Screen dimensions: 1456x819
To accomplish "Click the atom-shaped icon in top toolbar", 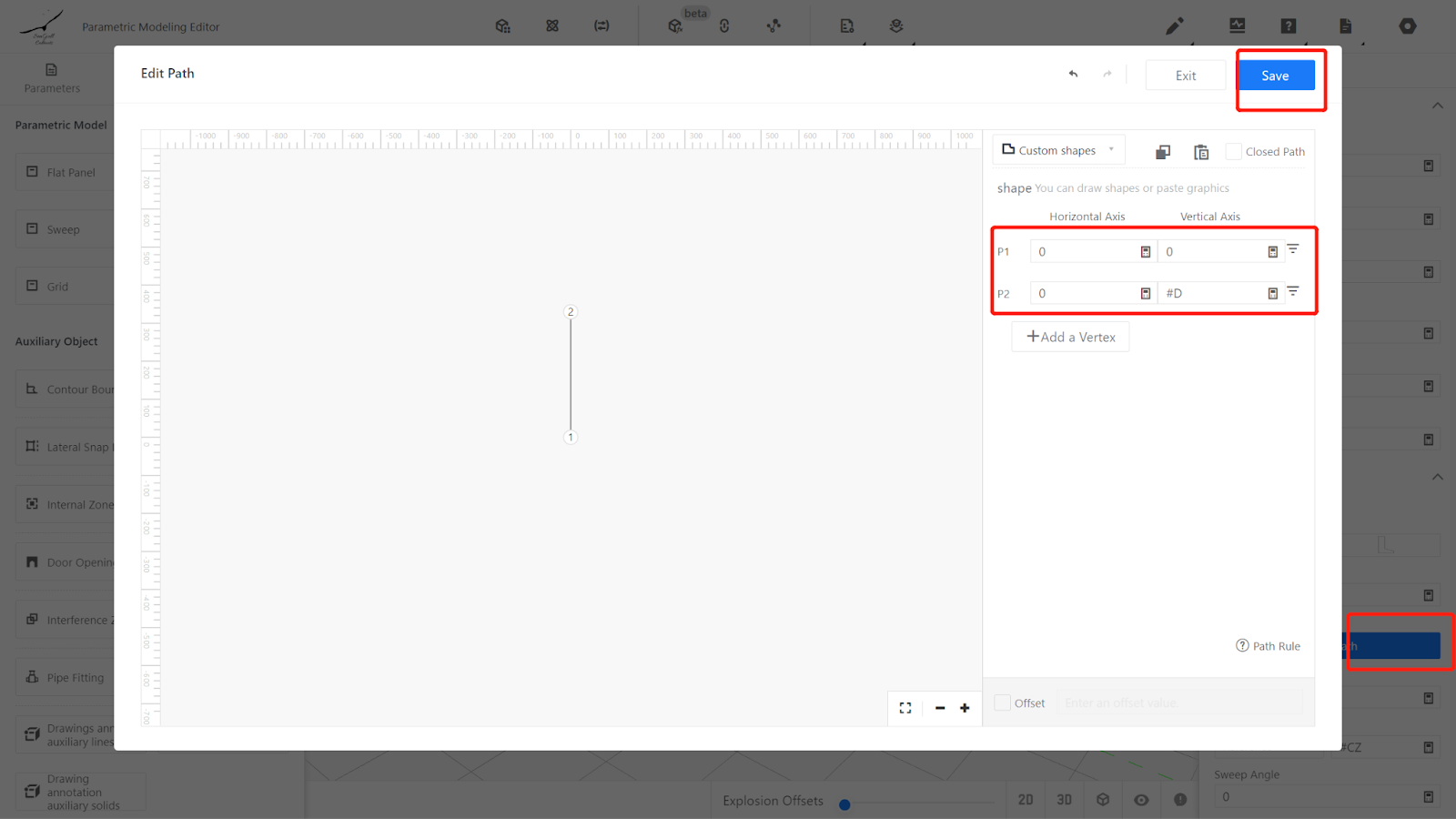I will 552,26.
